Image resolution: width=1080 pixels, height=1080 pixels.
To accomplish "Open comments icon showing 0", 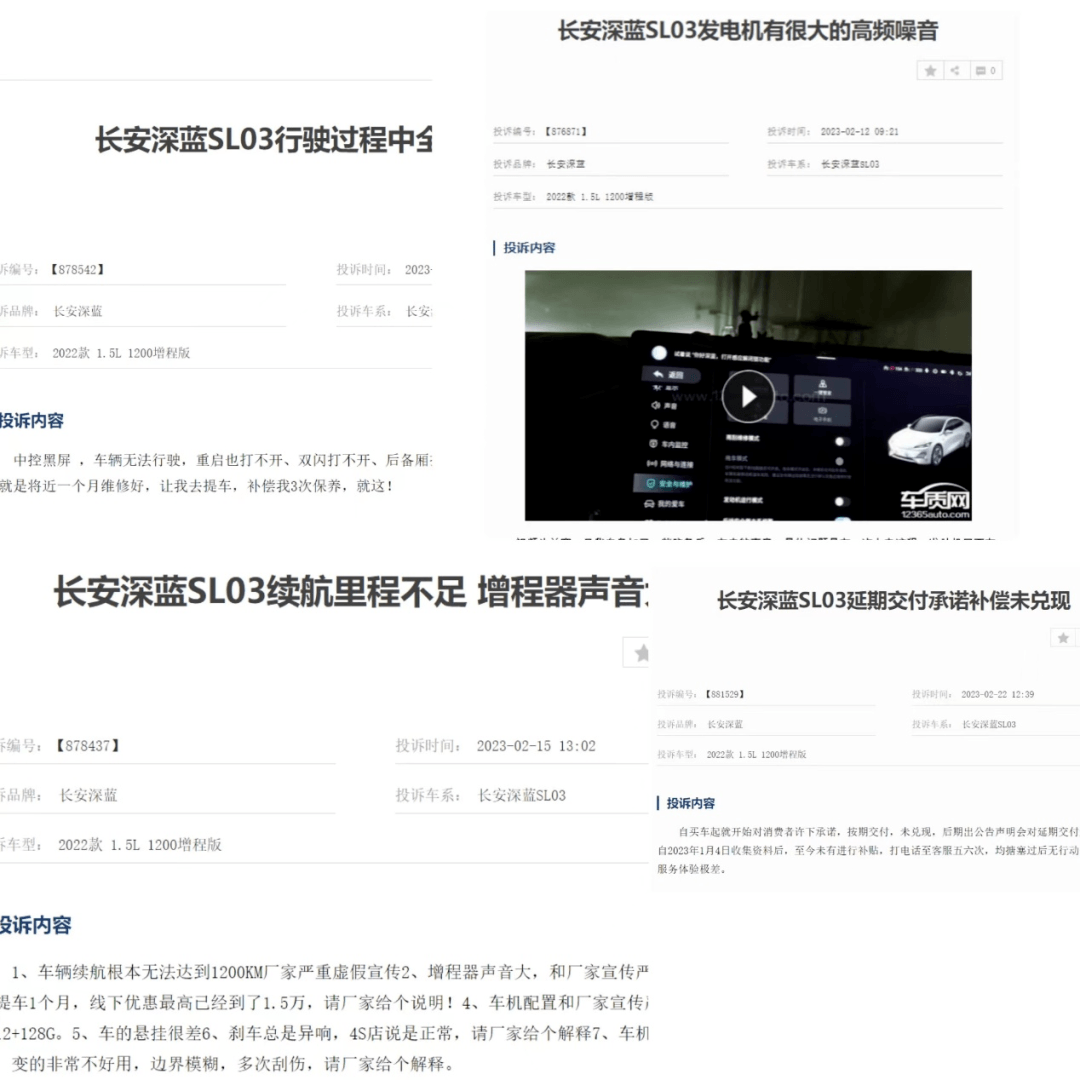I will 986,70.
